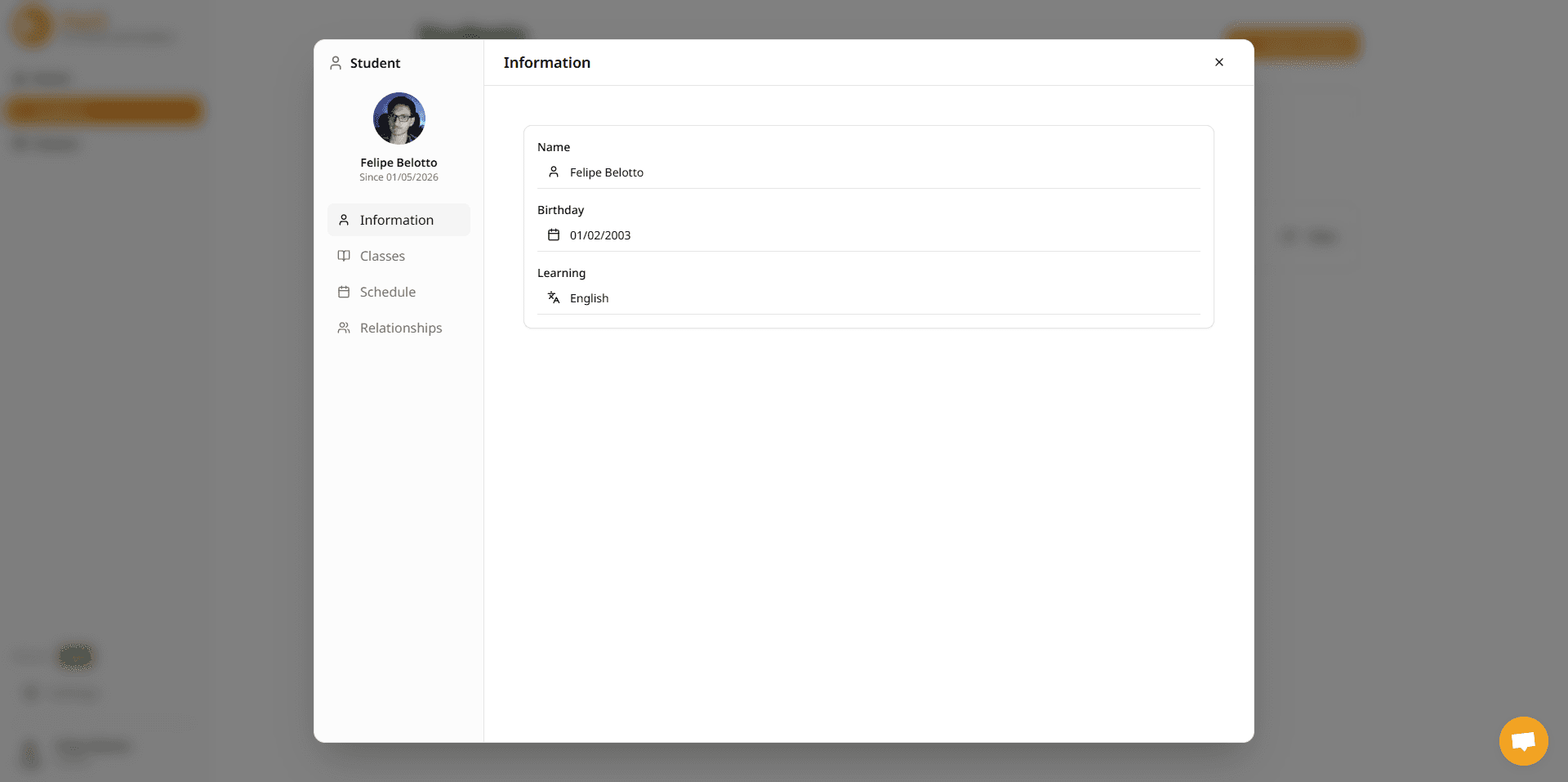Open the orange chat support bubble
This screenshot has height=782, width=1568.
click(x=1524, y=741)
